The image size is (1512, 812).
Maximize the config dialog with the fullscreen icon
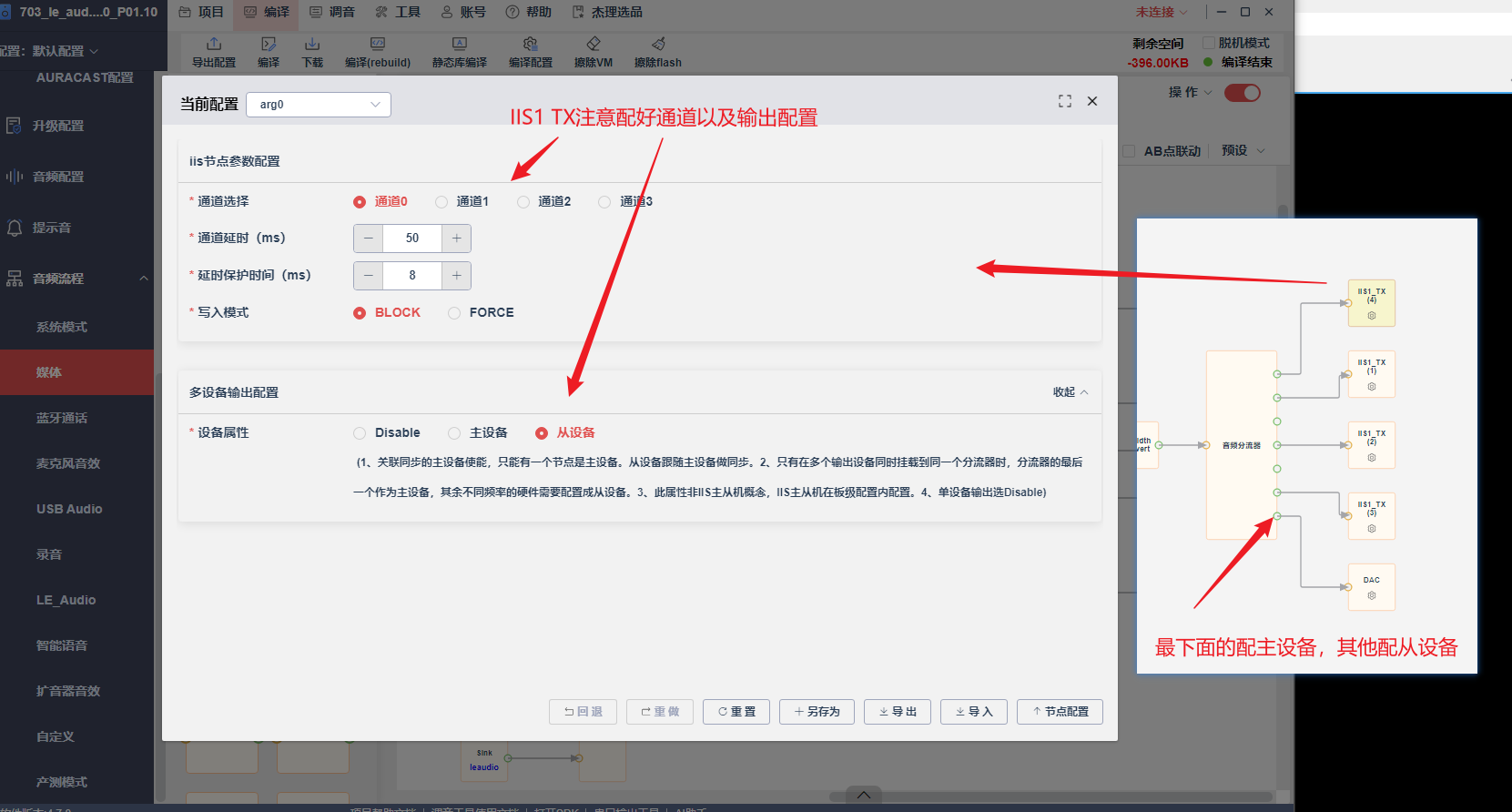[x=1065, y=101]
